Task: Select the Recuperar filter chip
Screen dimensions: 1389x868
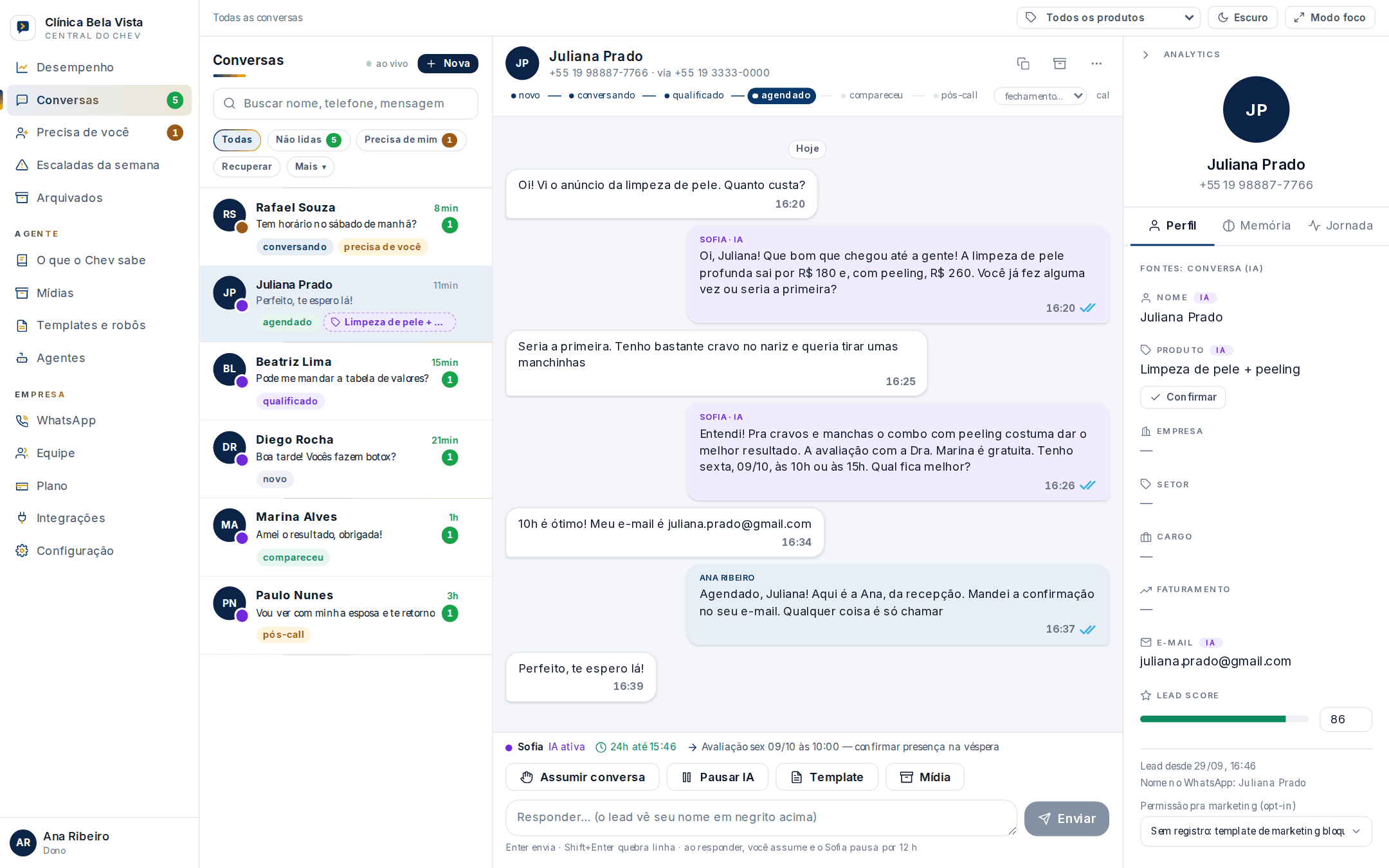Action: point(247,167)
